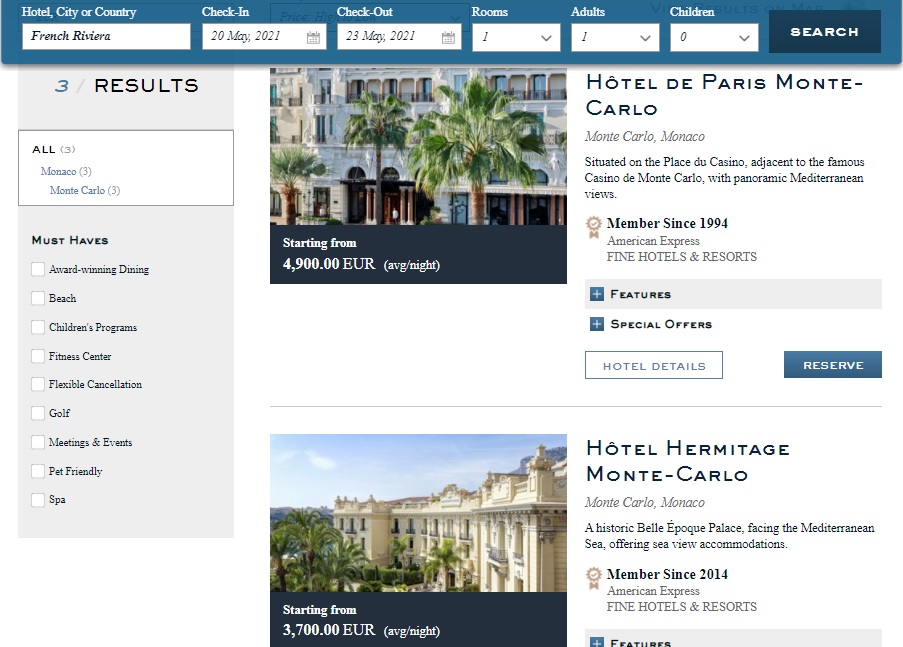
Task: Click plus icon beside Features for Hôtel de Paris
Action: (x=597, y=294)
